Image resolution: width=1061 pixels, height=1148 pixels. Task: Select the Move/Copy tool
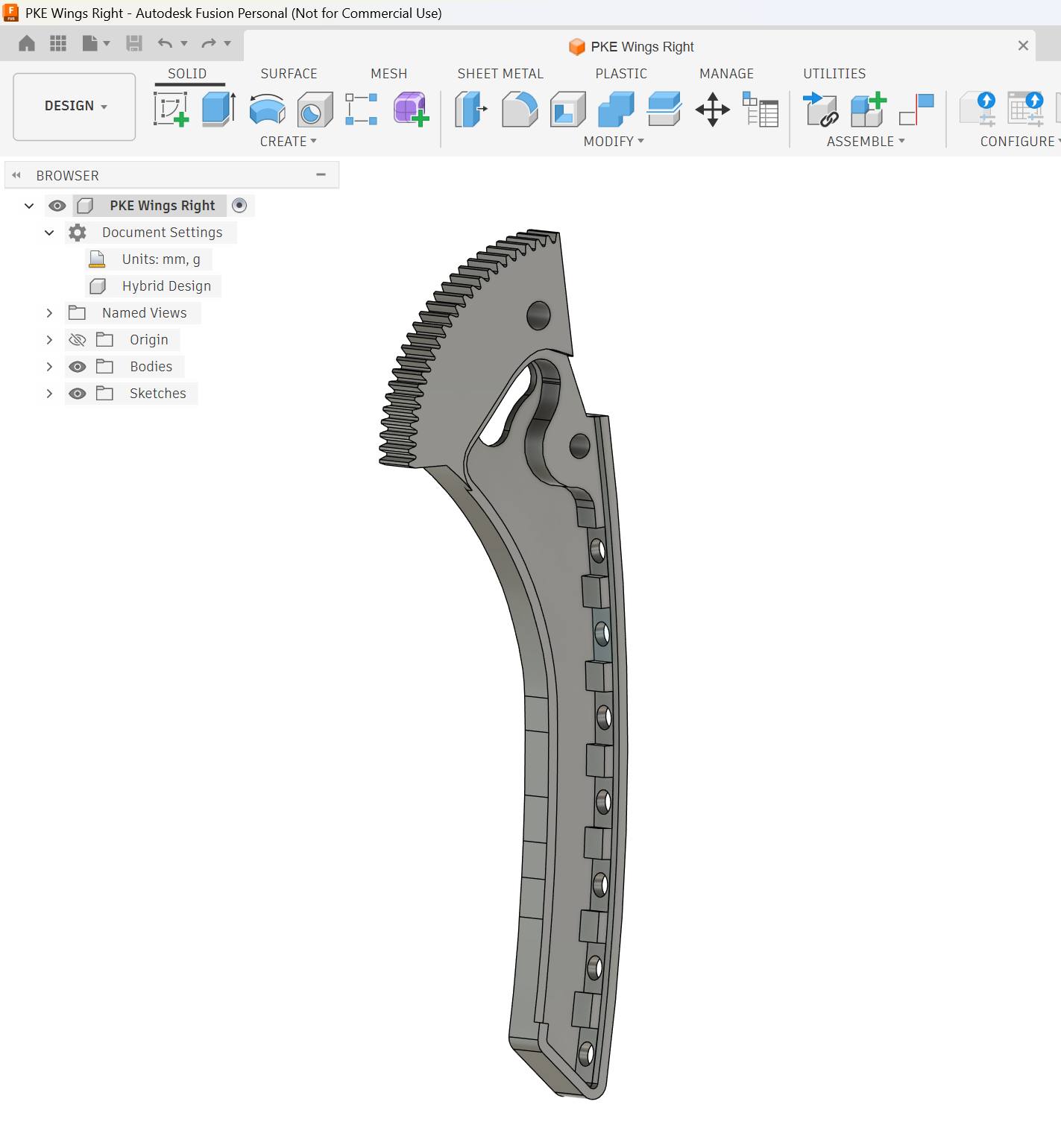coord(713,109)
